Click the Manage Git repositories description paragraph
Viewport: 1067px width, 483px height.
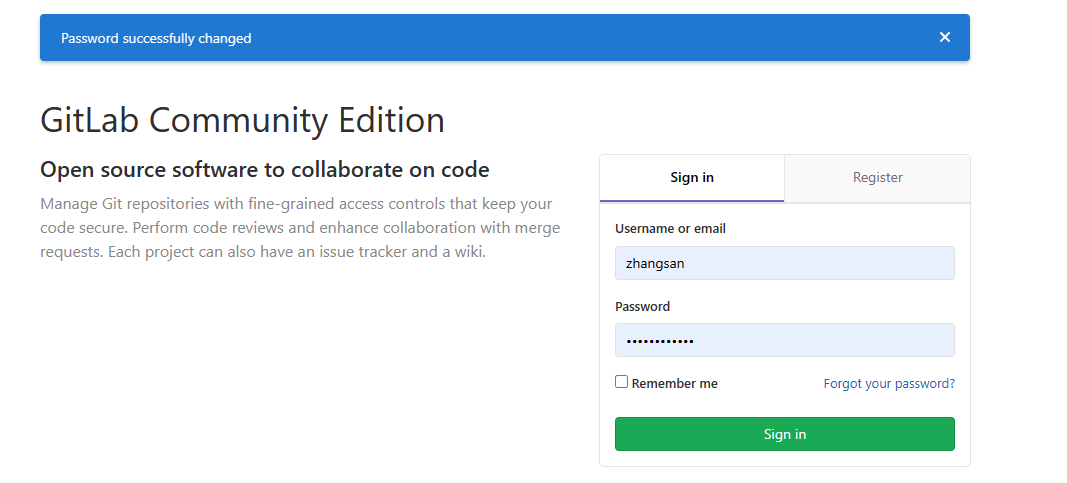300,228
